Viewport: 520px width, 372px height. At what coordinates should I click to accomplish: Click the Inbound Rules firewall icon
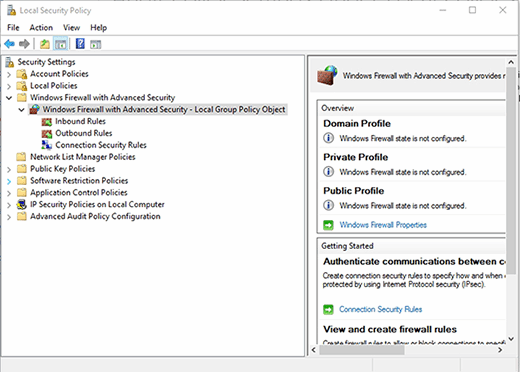click(47, 122)
